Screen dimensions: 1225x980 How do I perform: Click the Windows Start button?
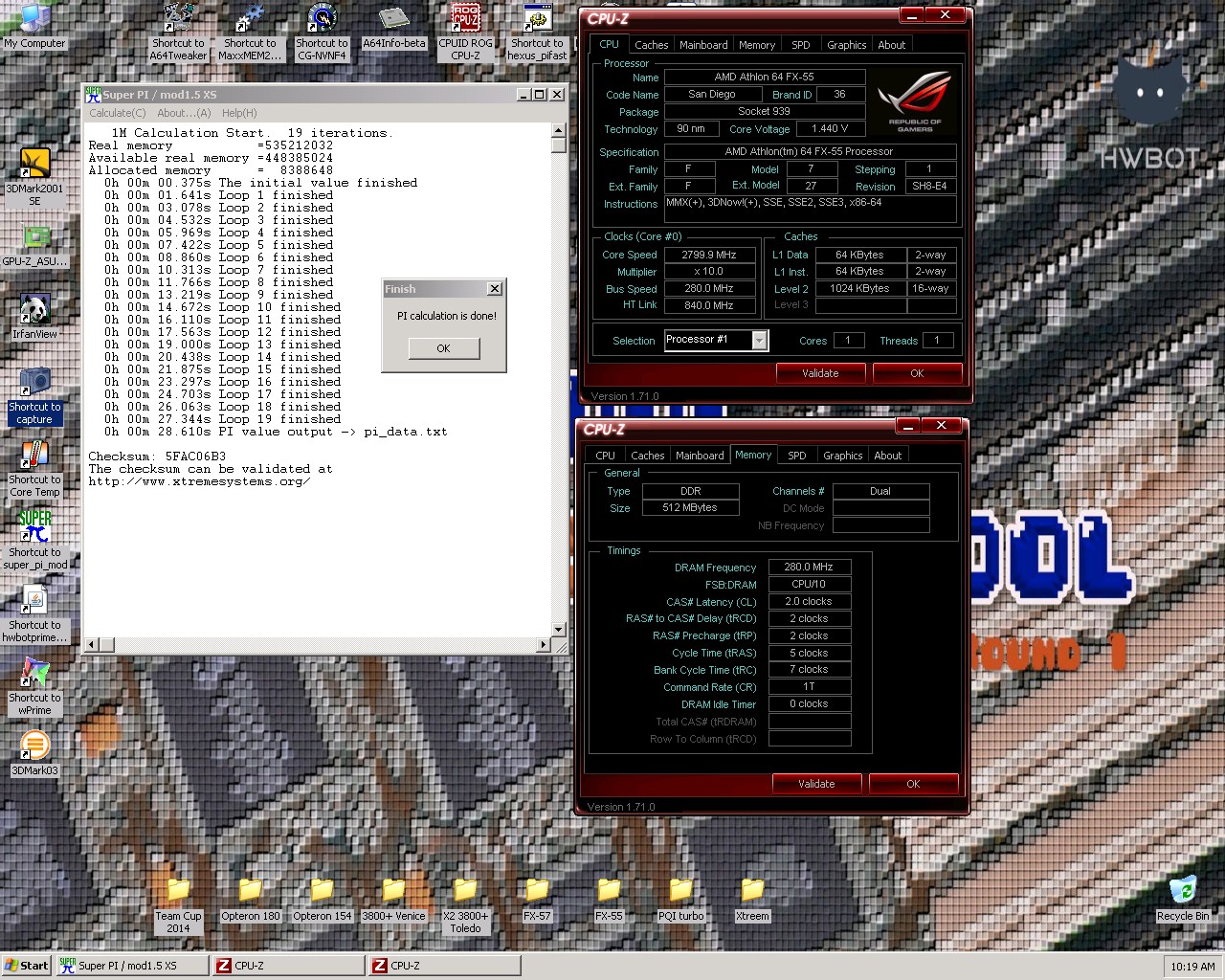[x=27, y=966]
